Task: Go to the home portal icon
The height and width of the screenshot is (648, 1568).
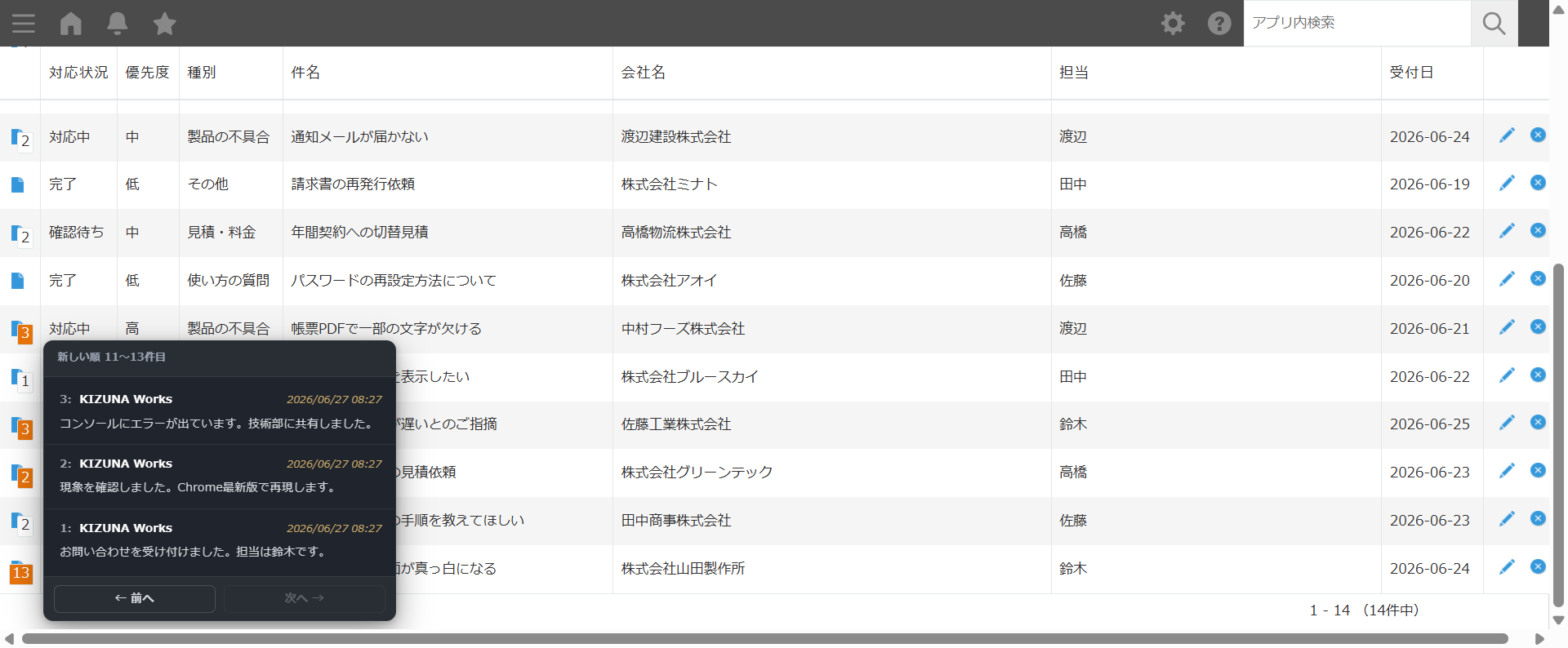Action: pyautogui.click(x=71, y=23)
